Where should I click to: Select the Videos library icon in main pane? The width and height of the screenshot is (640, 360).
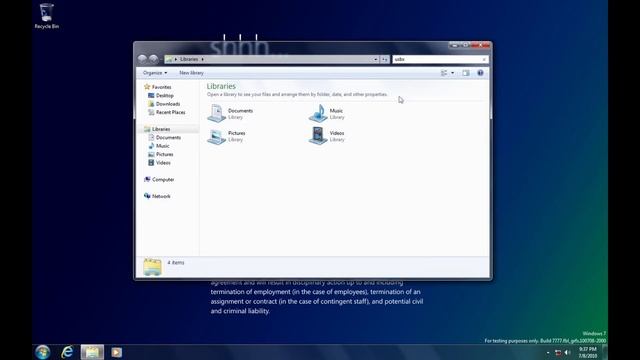318,136
